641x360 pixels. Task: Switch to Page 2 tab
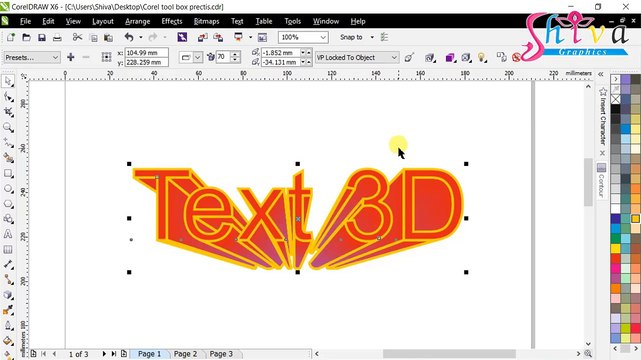[x=185, y=354]
